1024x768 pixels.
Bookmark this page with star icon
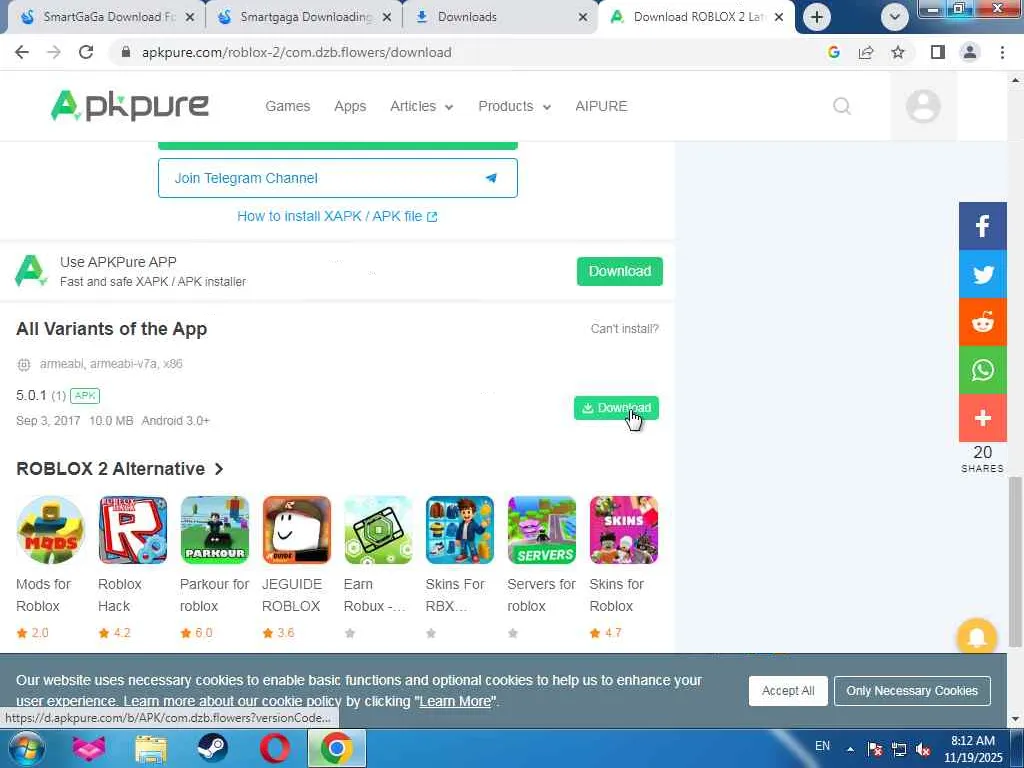(x=898, y=52)
